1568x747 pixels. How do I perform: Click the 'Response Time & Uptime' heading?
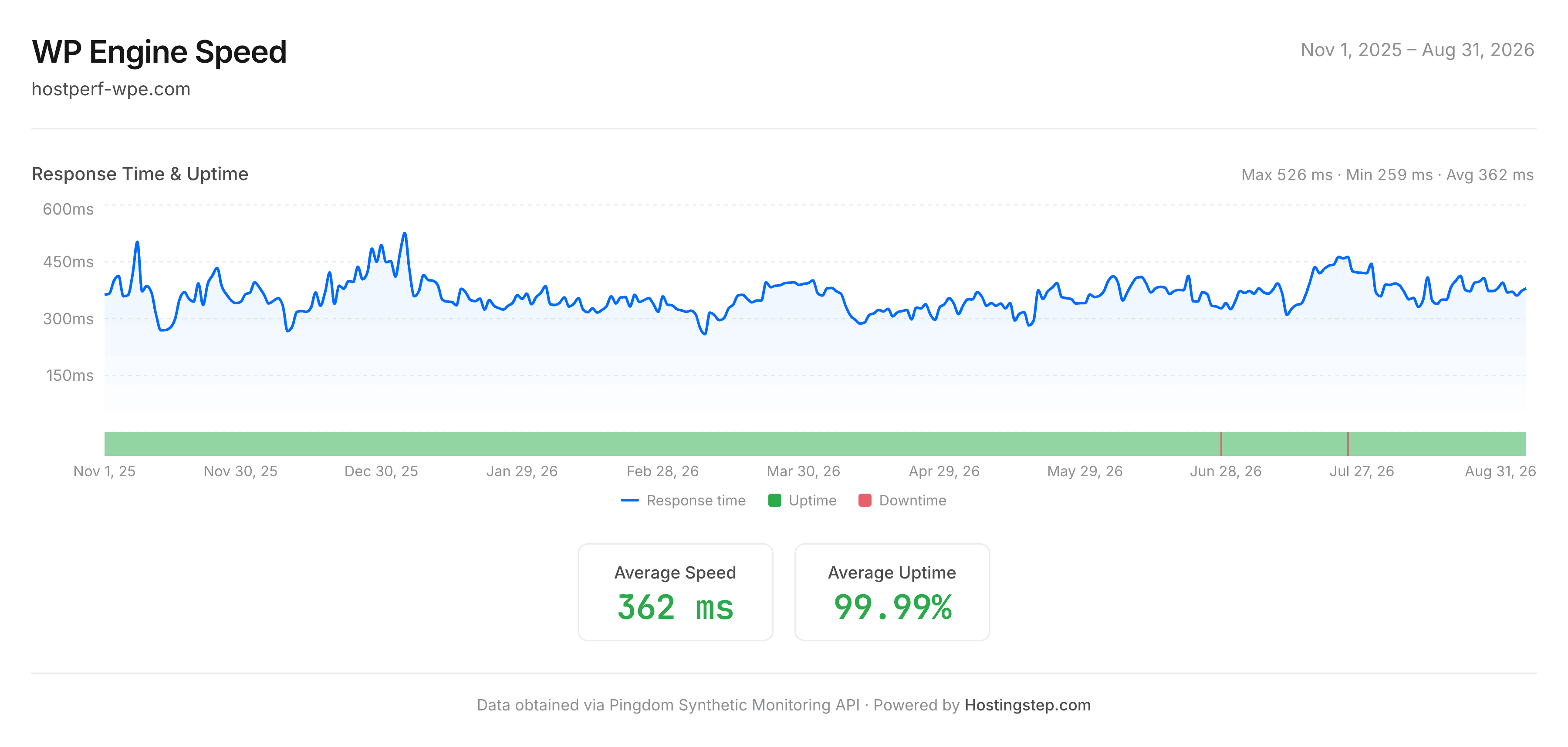tap(140, 174)
